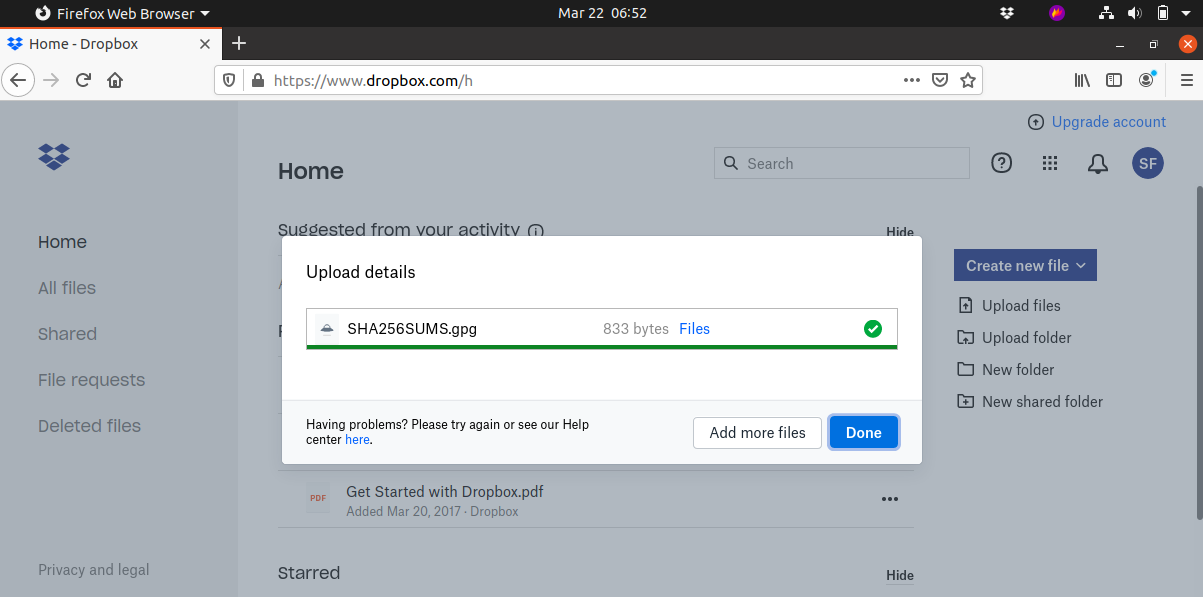Viewport: 1203px width, 597px height.
Task: Click the network icon in top bar
Action: (x=1106, y=13)
